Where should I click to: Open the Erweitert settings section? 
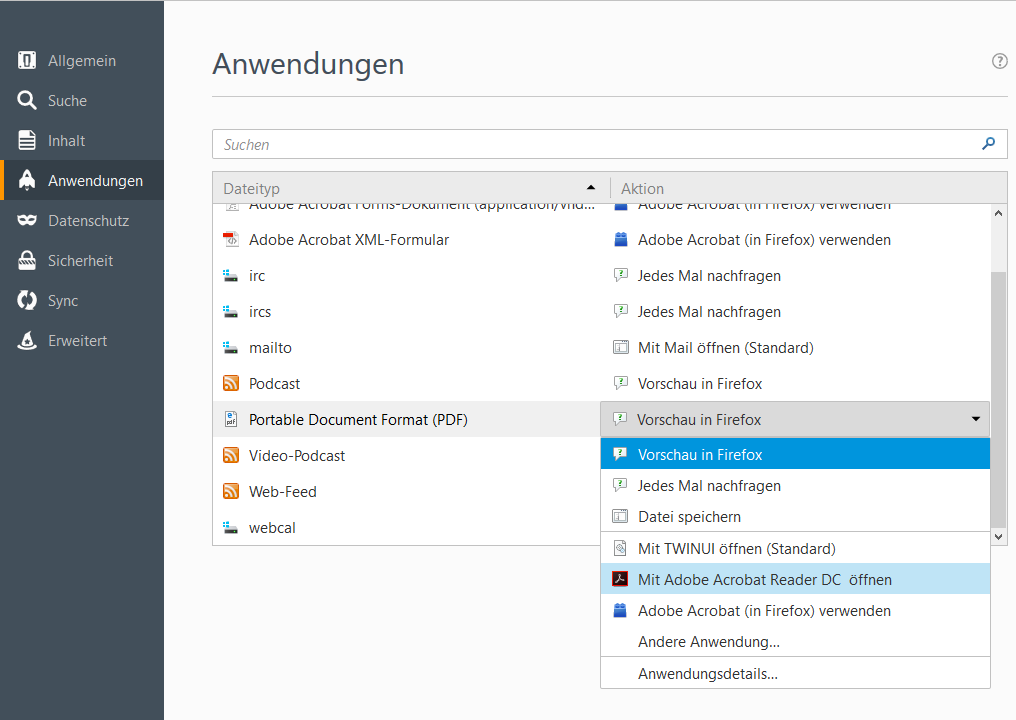click(x=82, y=341)
